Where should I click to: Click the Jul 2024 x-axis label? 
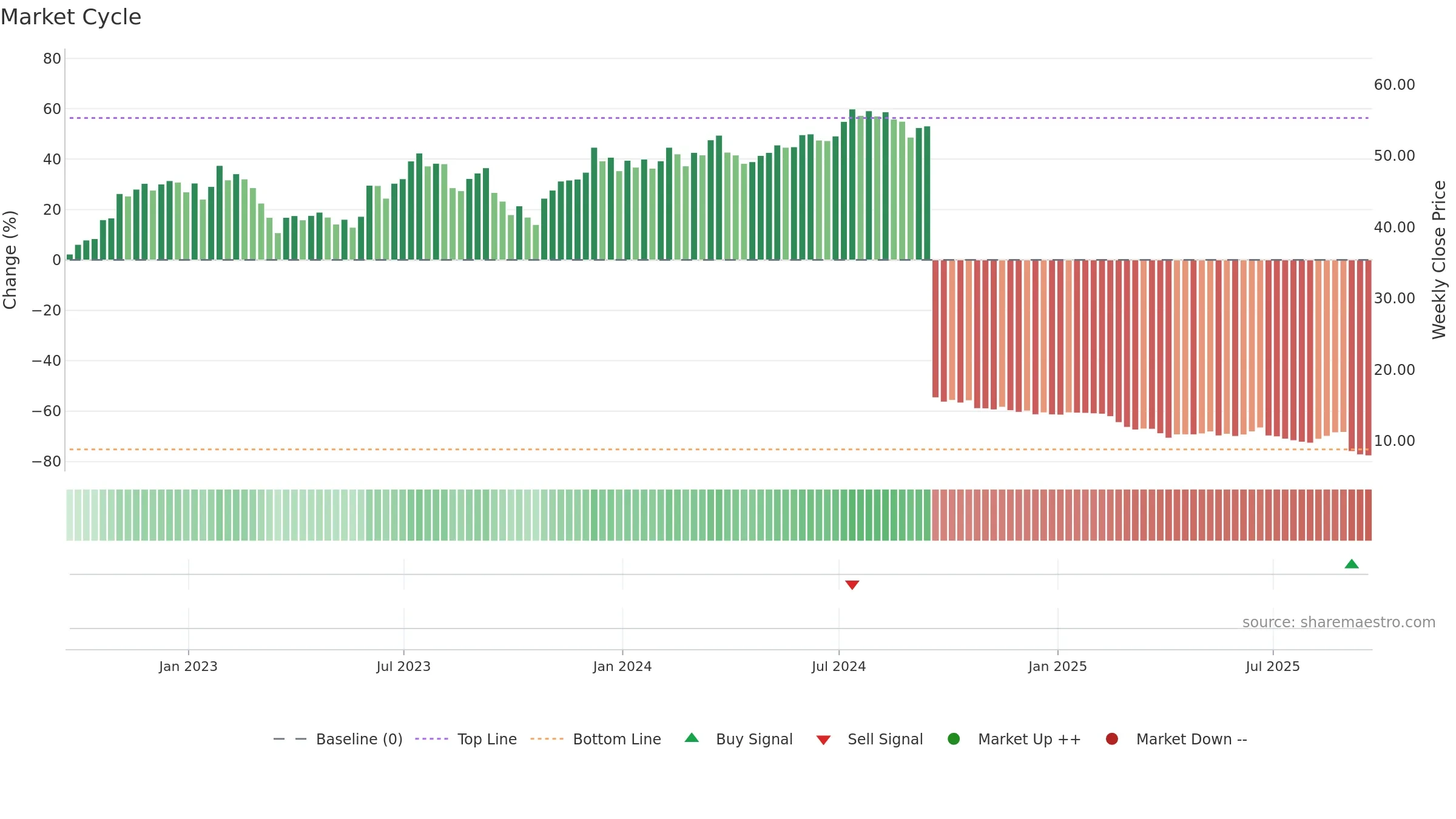pyautogui.click(x=839, y=666)
